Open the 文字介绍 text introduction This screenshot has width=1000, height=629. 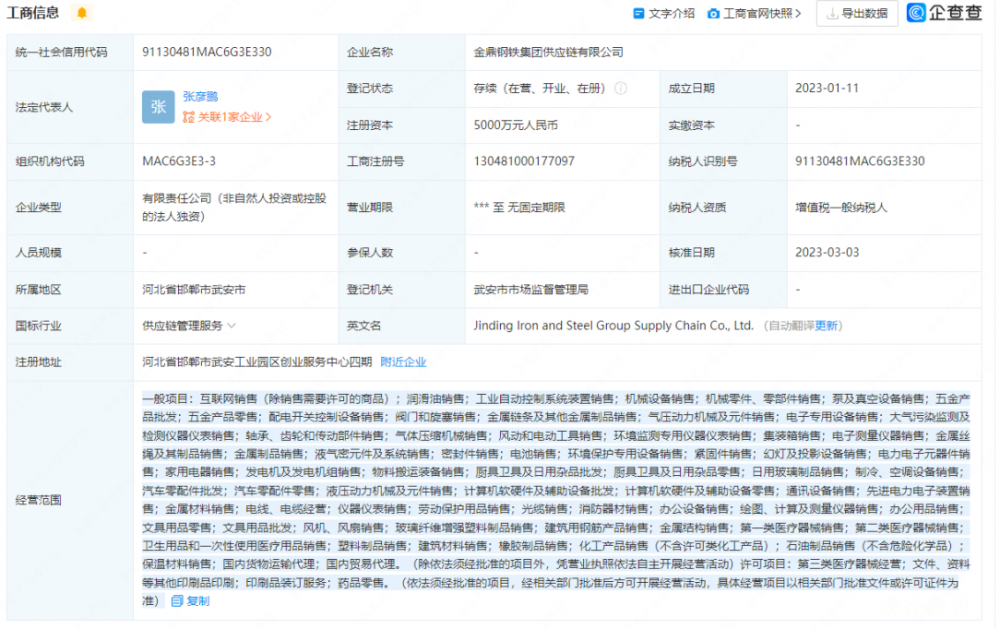pyautogui.click(x=664, y=13)
